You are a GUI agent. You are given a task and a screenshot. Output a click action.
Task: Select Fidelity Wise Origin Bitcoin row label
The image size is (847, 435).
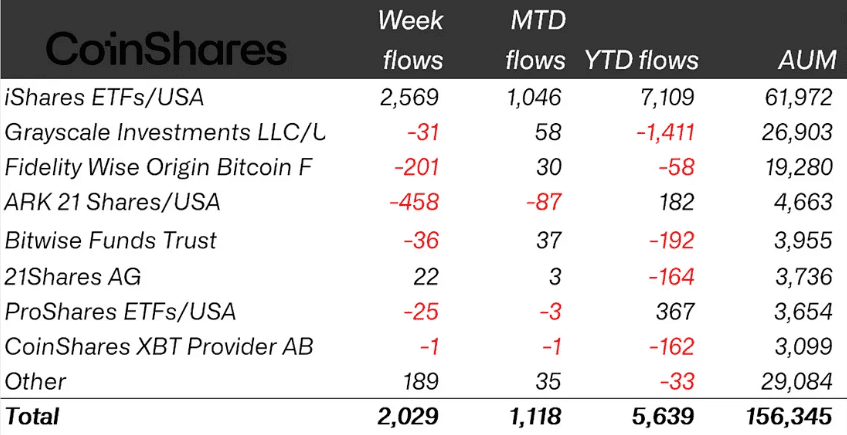pos(158,168)
